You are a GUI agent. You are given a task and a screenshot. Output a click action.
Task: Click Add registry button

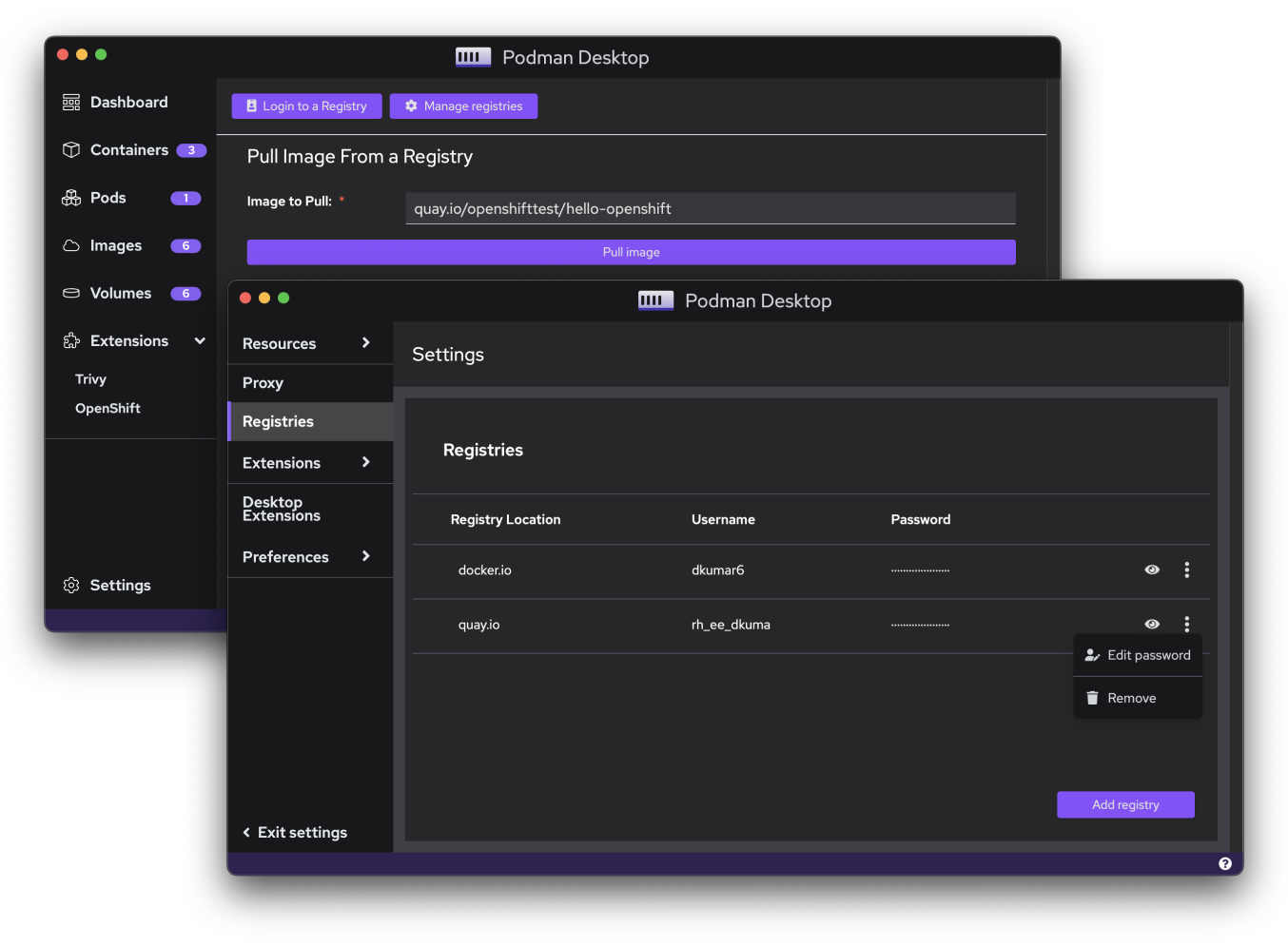pyautogui.click(x=1125, y=804)
